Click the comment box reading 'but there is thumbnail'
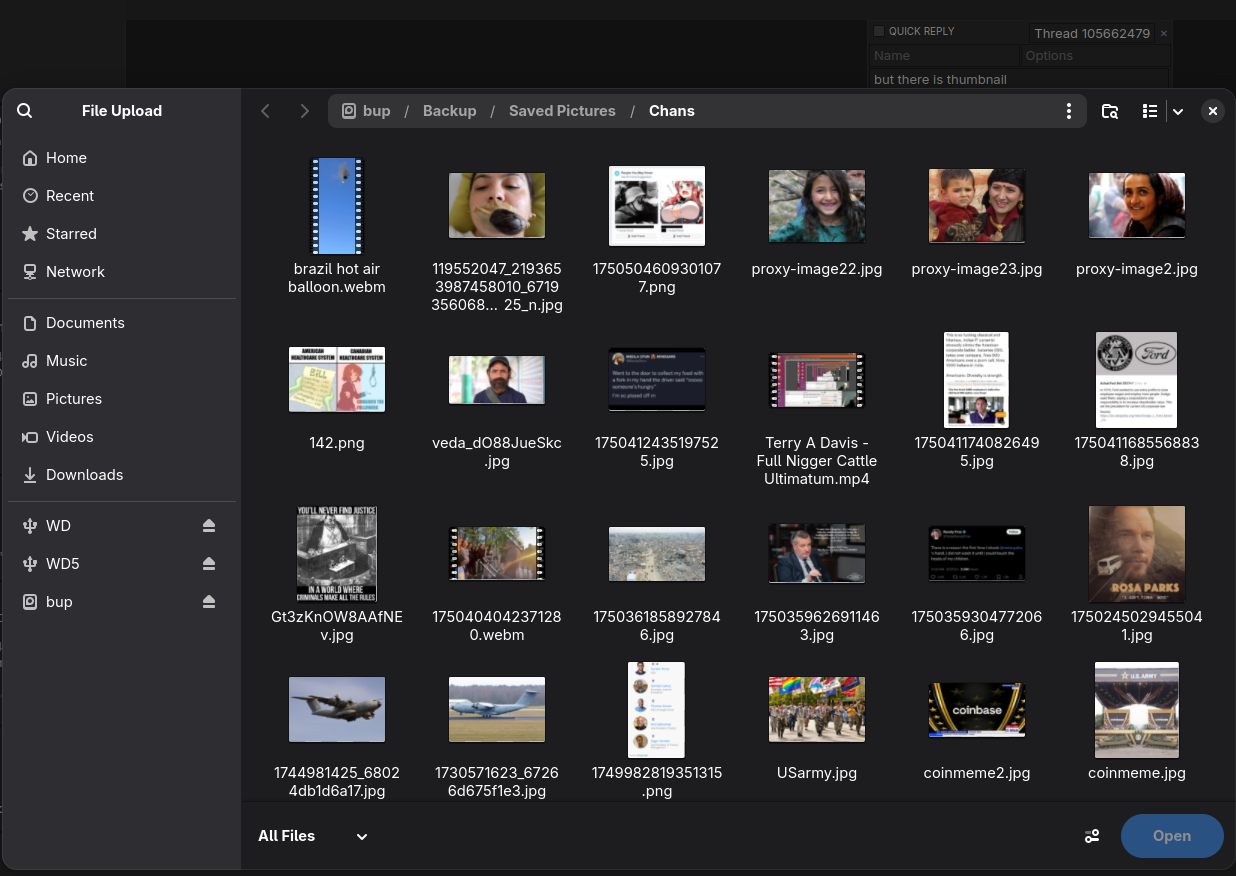This screenshot has height=876, width=1236. pos(1019,79)
